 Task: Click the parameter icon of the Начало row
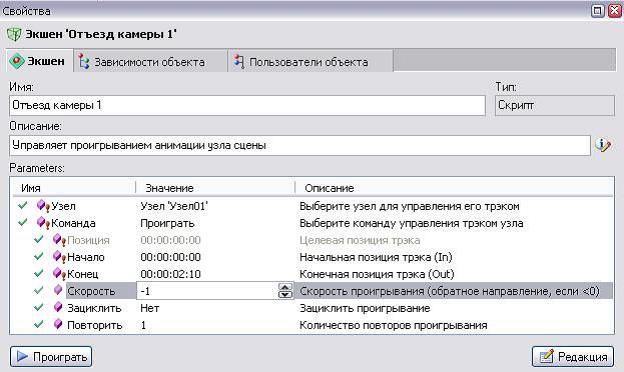(x=59, y=257)
